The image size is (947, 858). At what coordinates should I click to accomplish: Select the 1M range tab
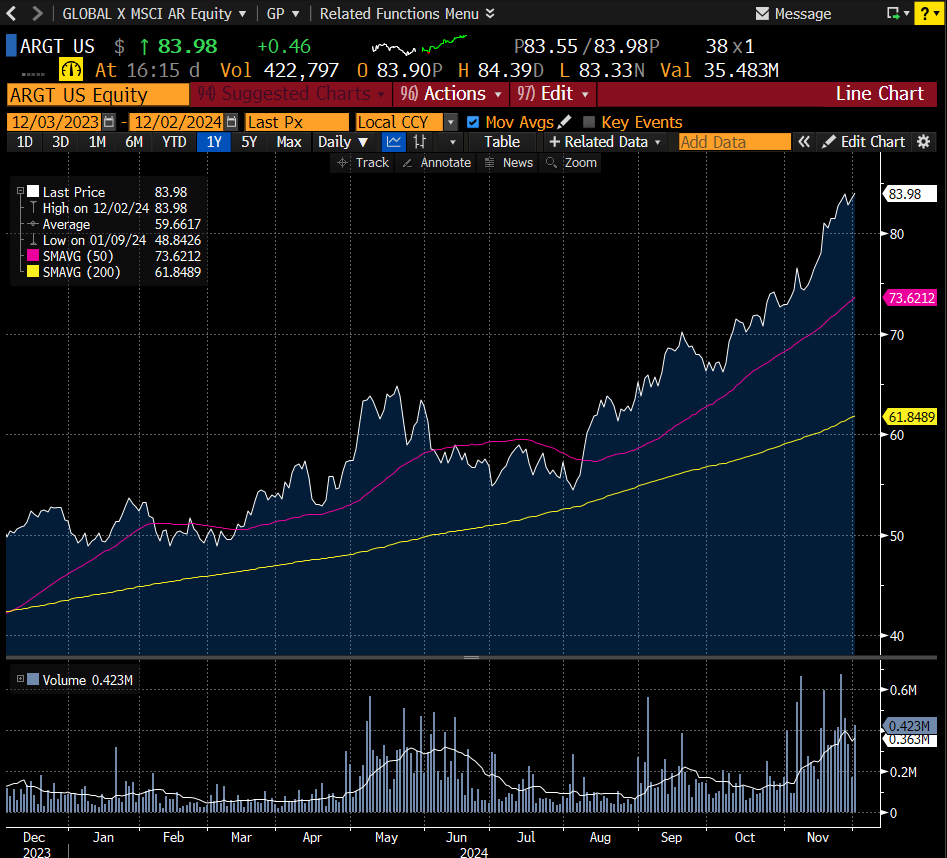click(x=97, y=142)
